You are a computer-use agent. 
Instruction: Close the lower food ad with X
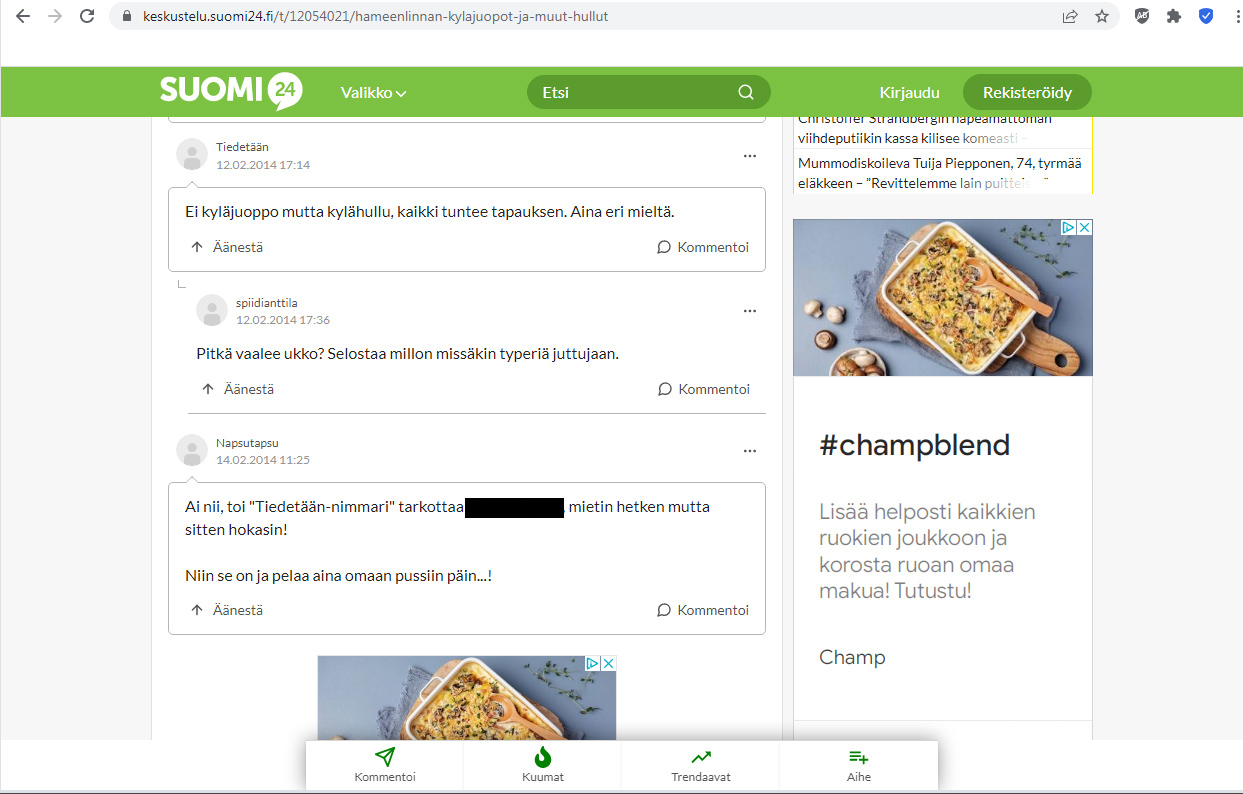608,663
